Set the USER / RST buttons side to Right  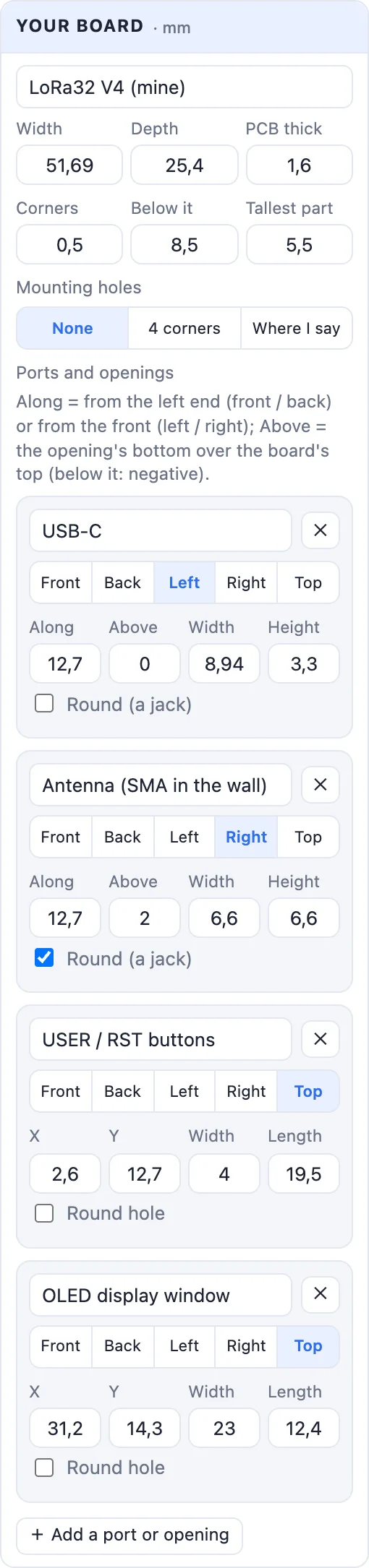246,1091
